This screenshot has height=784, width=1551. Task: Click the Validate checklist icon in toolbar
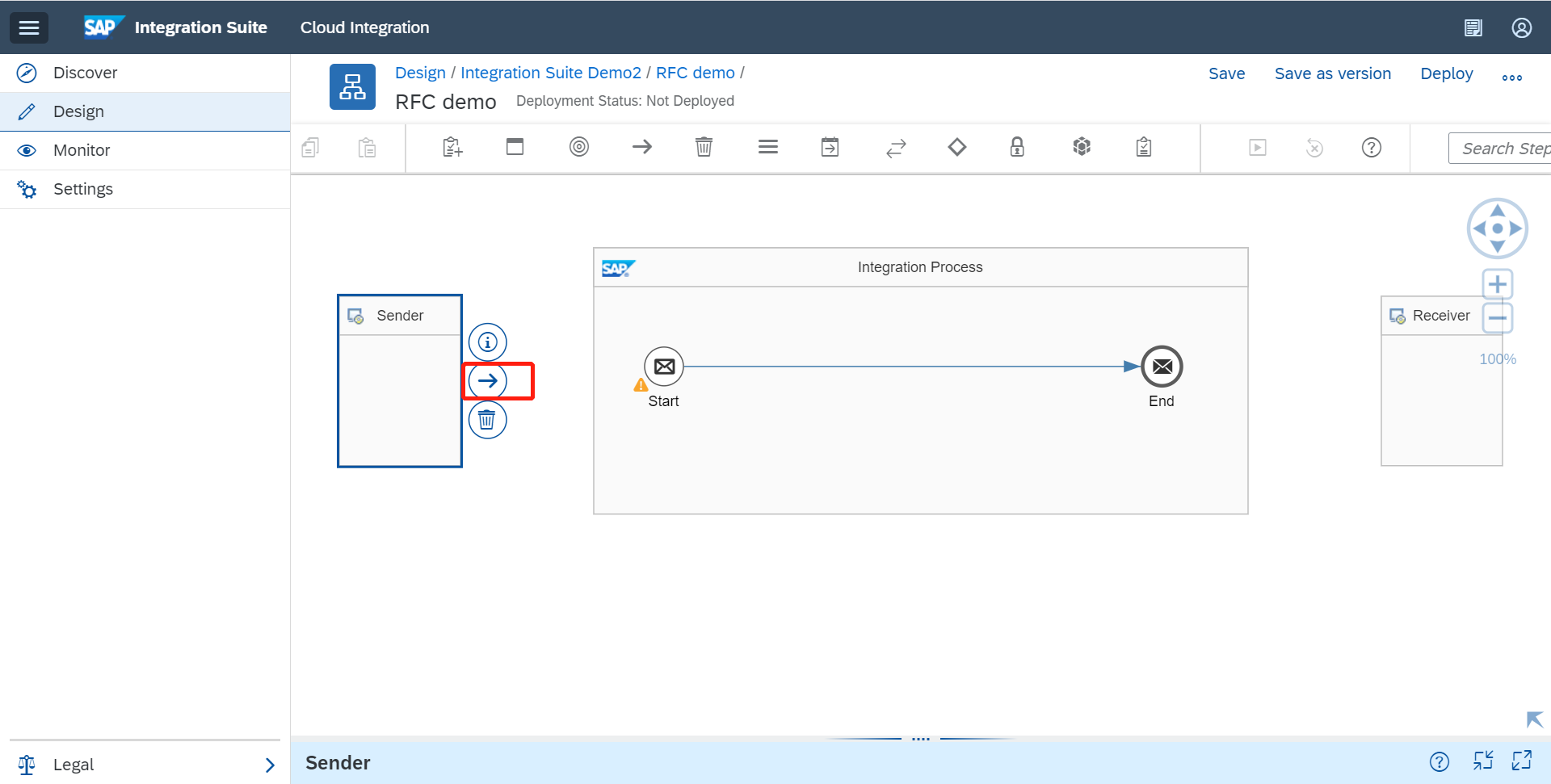[1143, 147]
